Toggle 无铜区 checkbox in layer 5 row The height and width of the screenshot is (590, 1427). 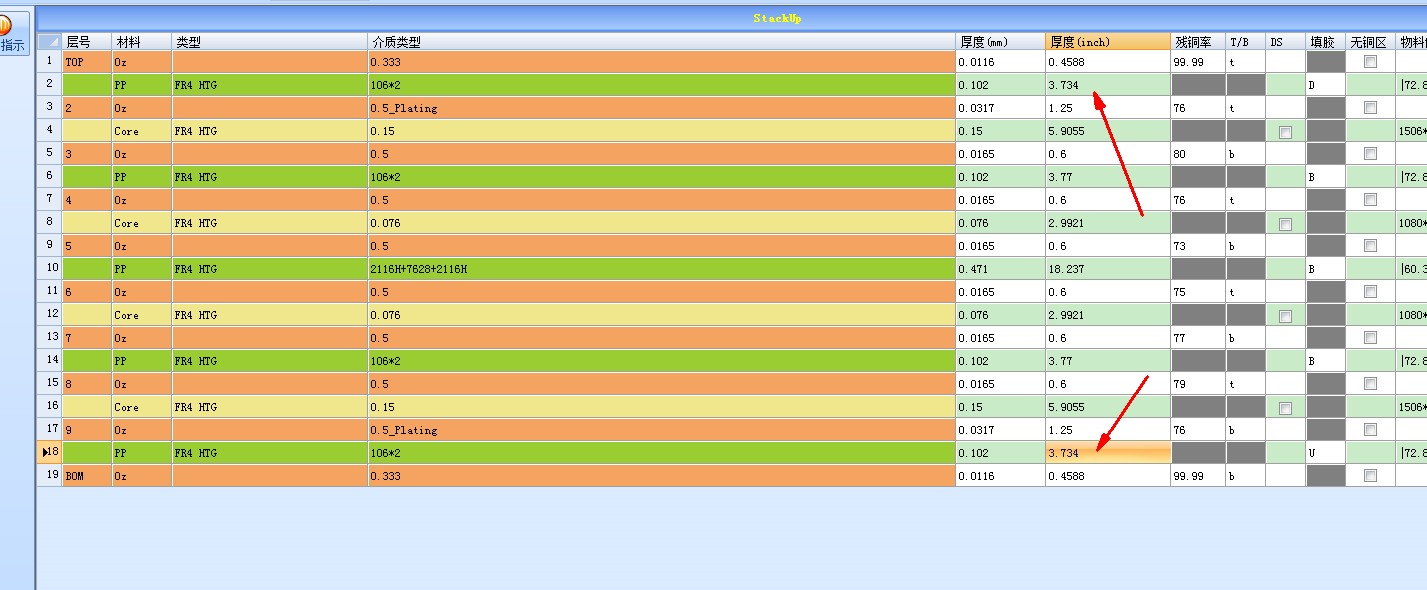[1370, 246]
